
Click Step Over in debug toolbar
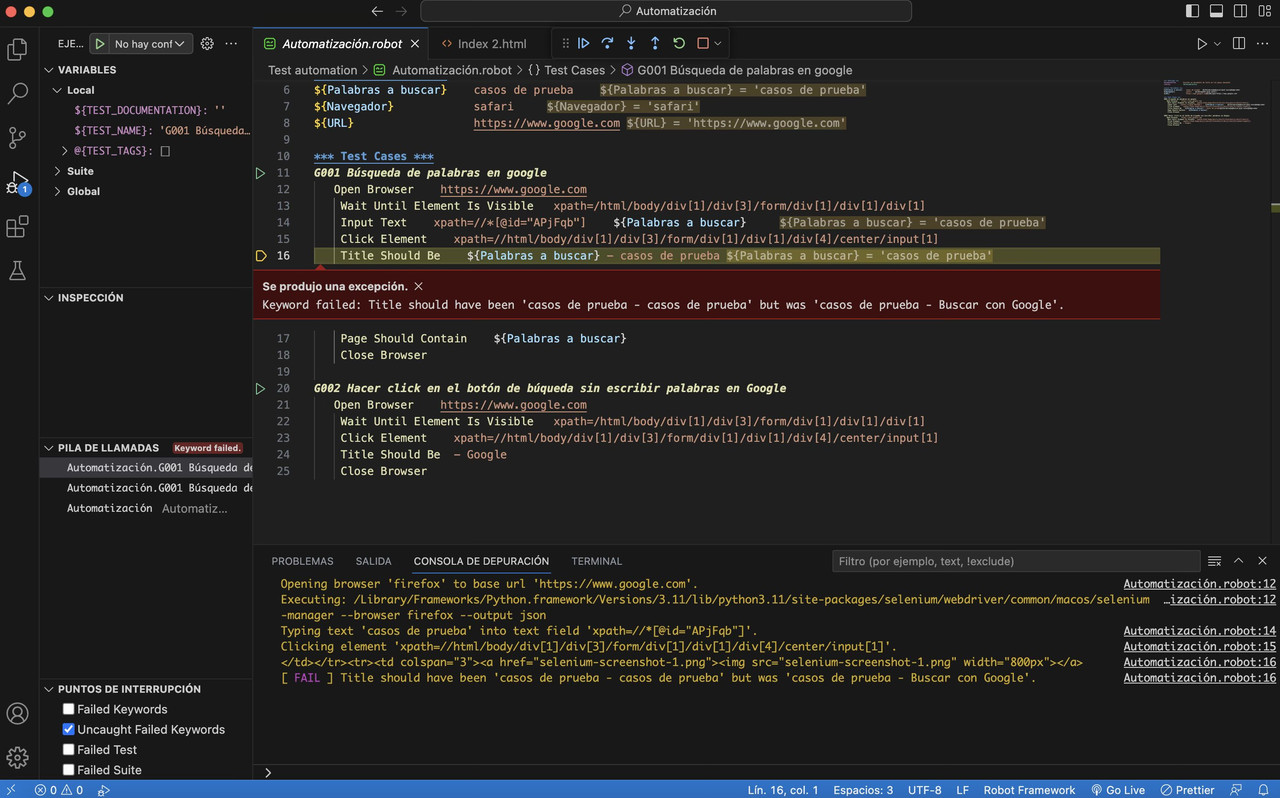(x=607, y=43)
